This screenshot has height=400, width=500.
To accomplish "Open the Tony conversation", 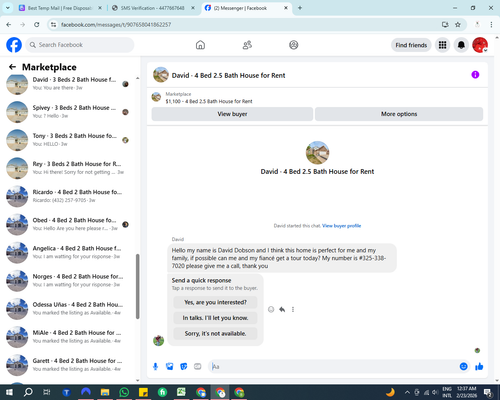I will click(x=68, y=140).
